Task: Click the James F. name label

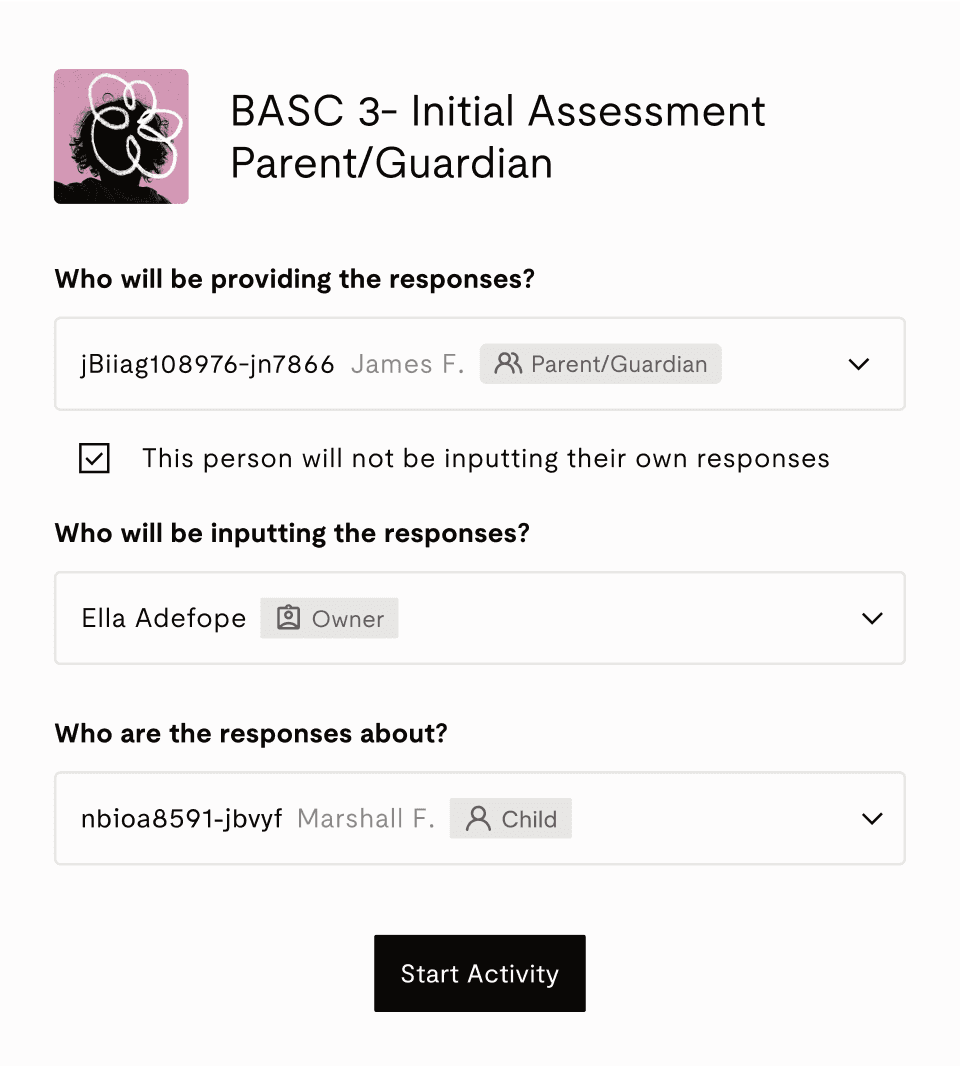Action: tap(407, 364)
